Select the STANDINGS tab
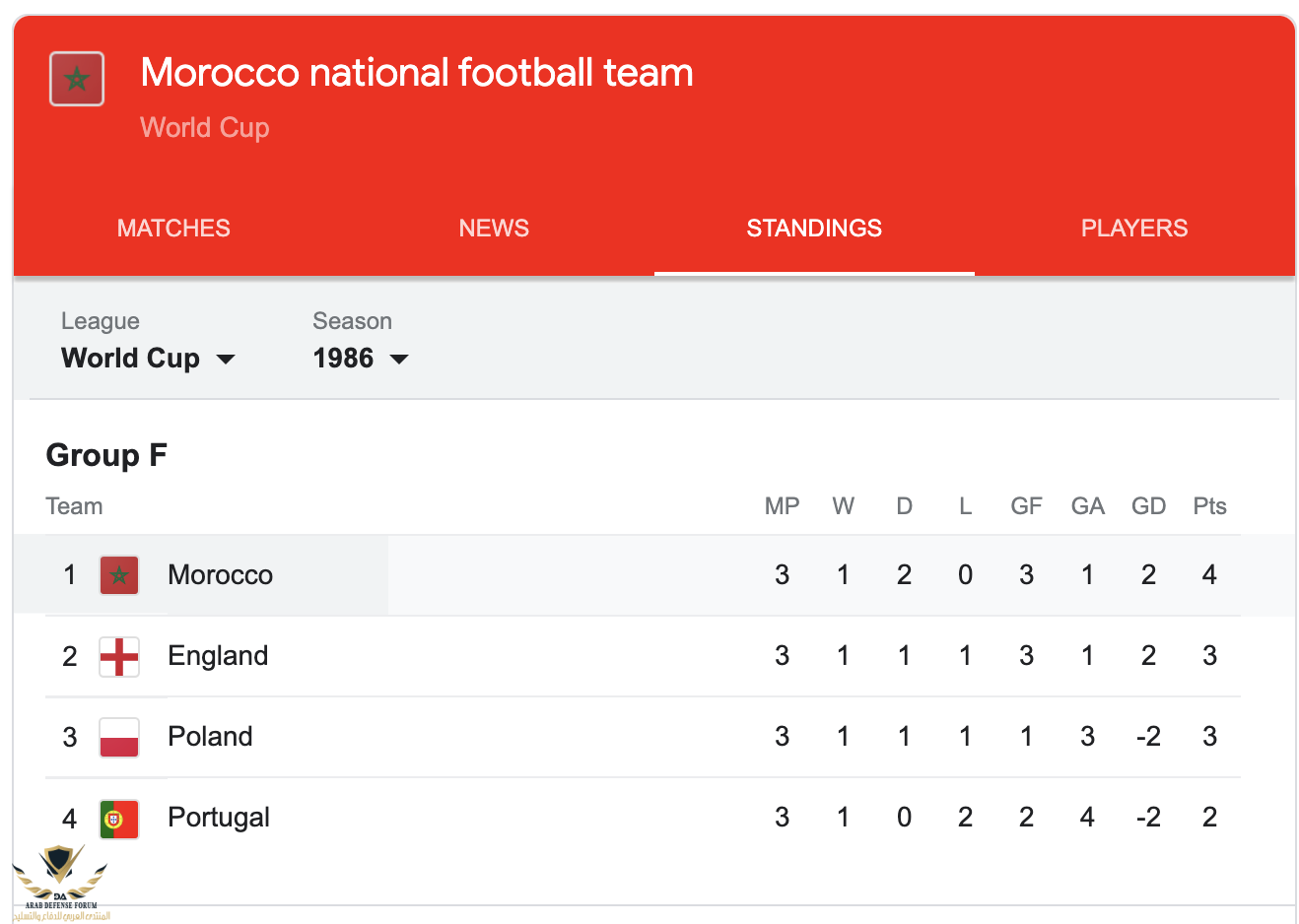The image size is (1299, 924). pyautogui.click(x=814, y=229)
